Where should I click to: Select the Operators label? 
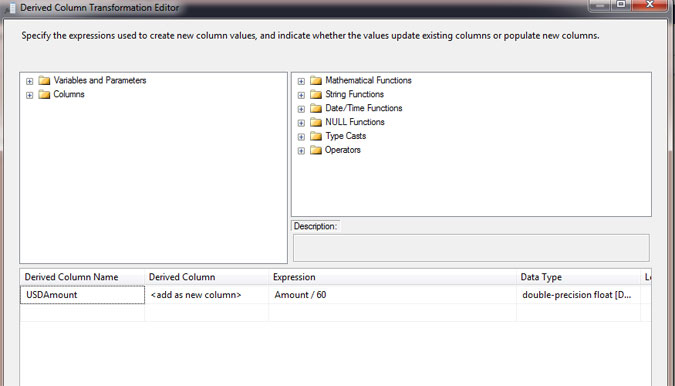tap(343, 150)
